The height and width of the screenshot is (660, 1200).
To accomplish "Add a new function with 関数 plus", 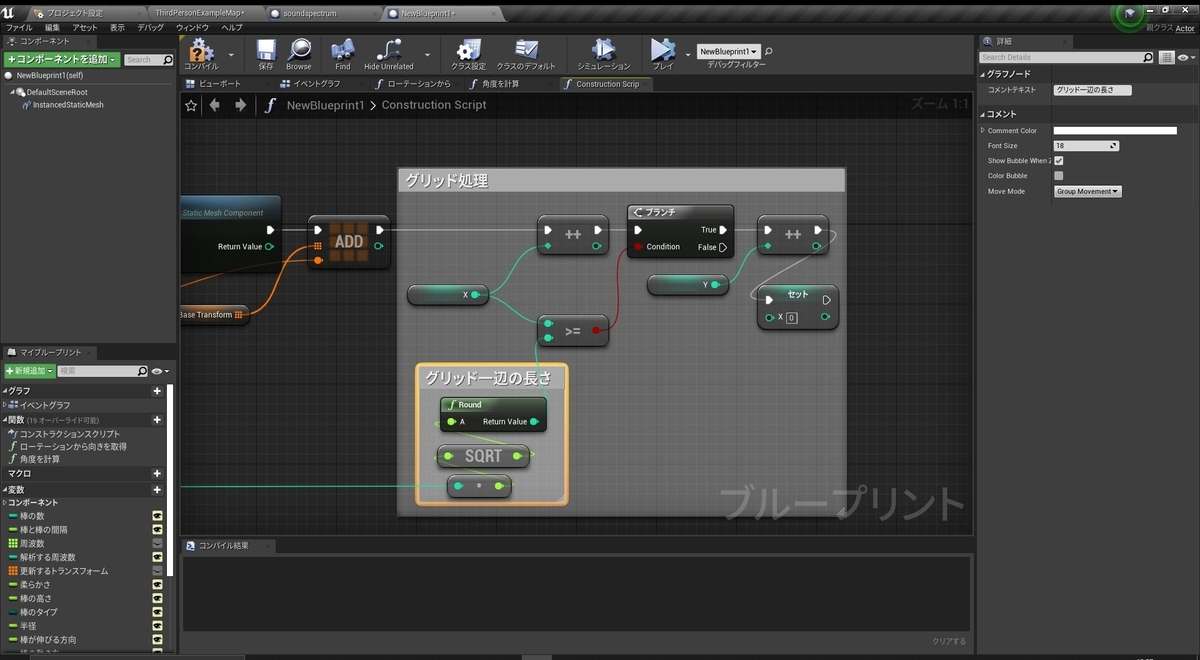I will point(157,420).
